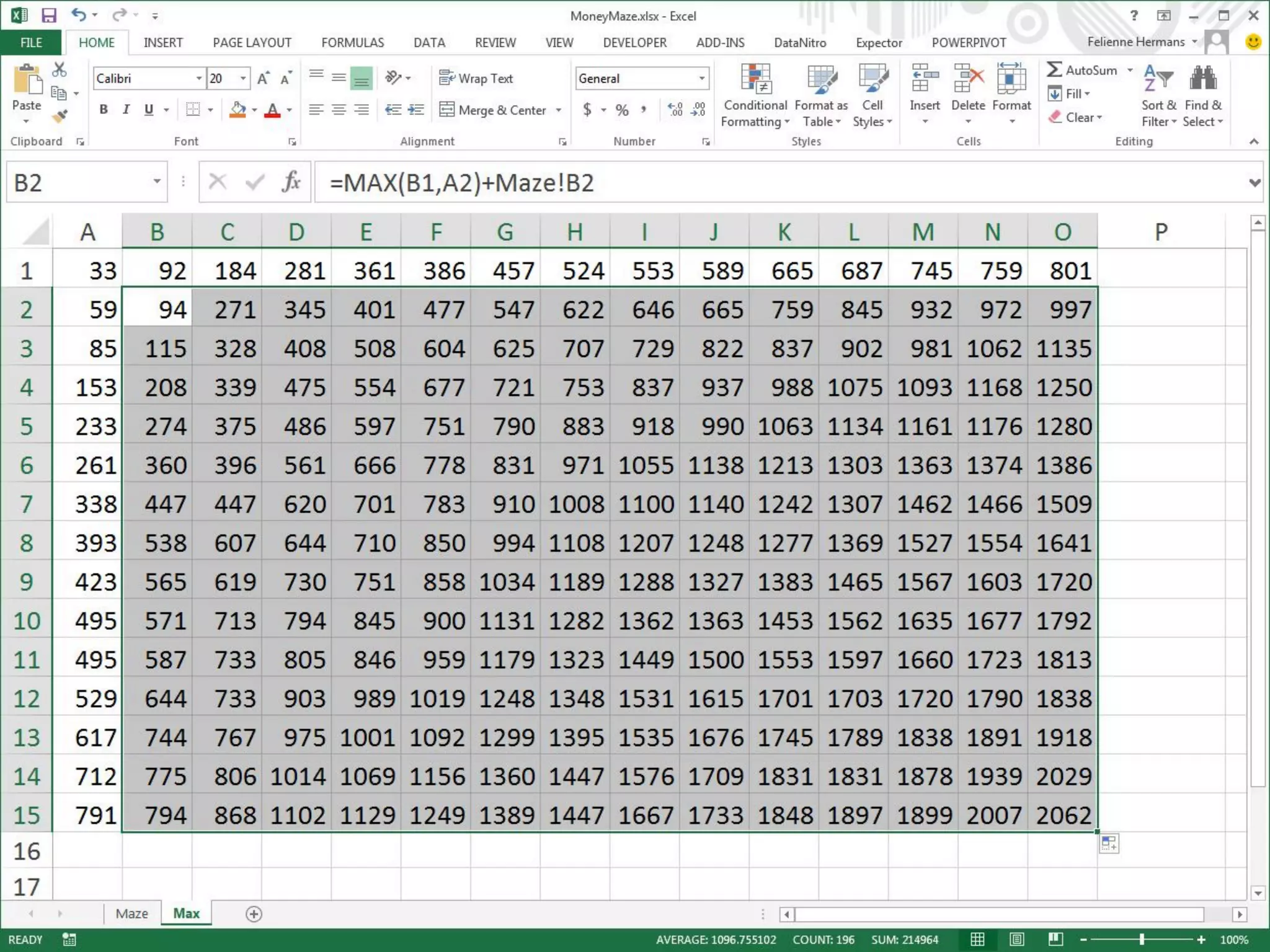The image size is (1270, 952).
Task: Toggle Wrap Text
Action: 476,78
